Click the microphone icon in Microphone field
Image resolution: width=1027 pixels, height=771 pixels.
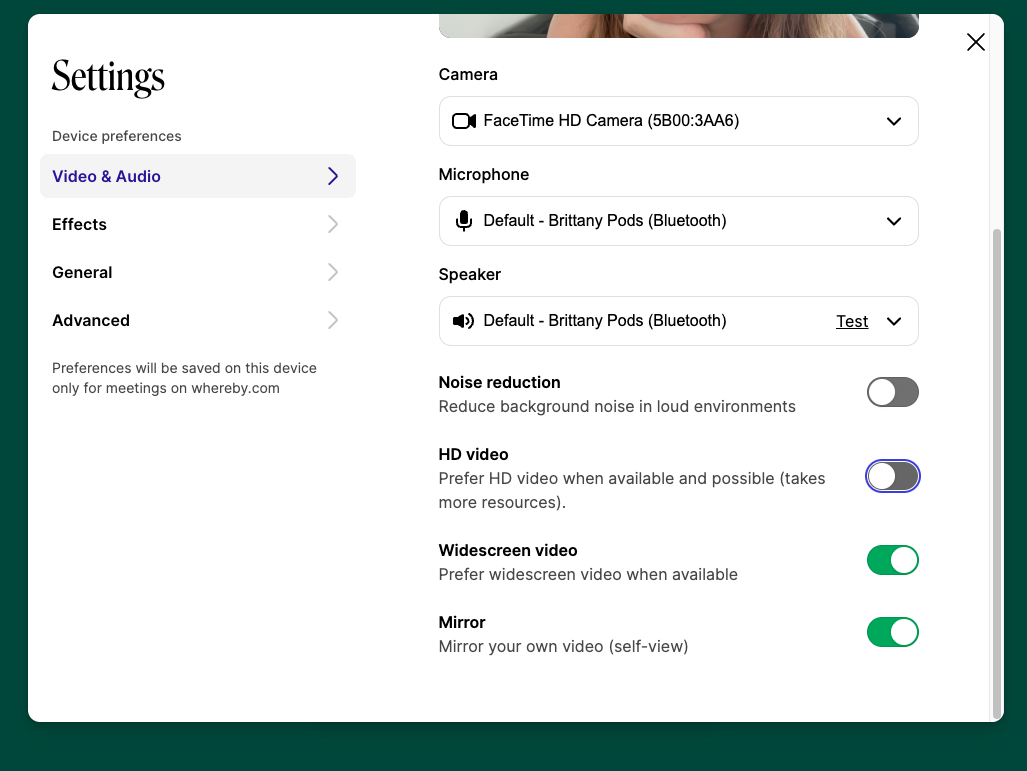tap(463, 221)
